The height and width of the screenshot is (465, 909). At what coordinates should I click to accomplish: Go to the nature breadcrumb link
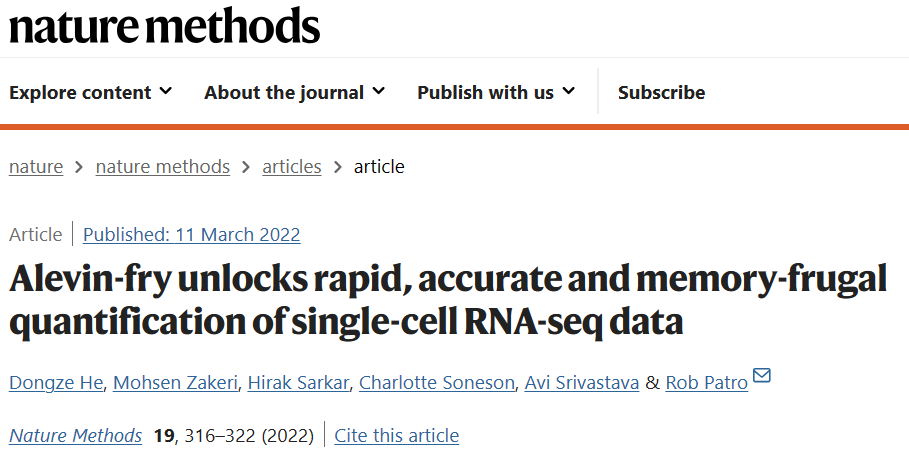pos(36,166)
